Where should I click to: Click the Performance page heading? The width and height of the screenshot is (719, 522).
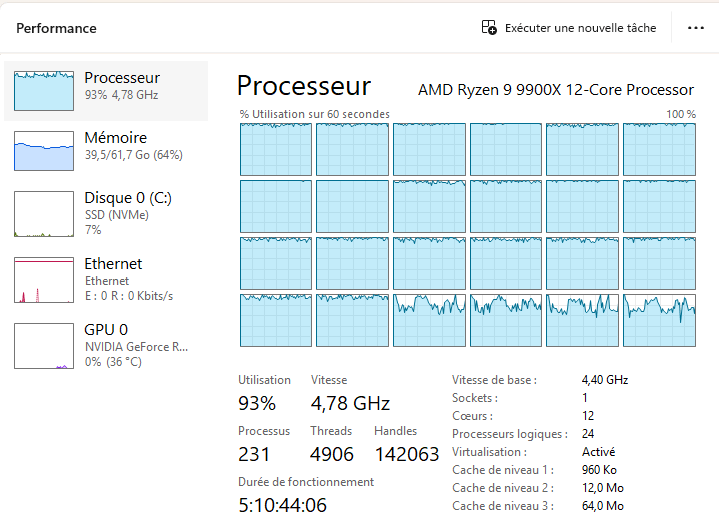(x=56, y=28)
